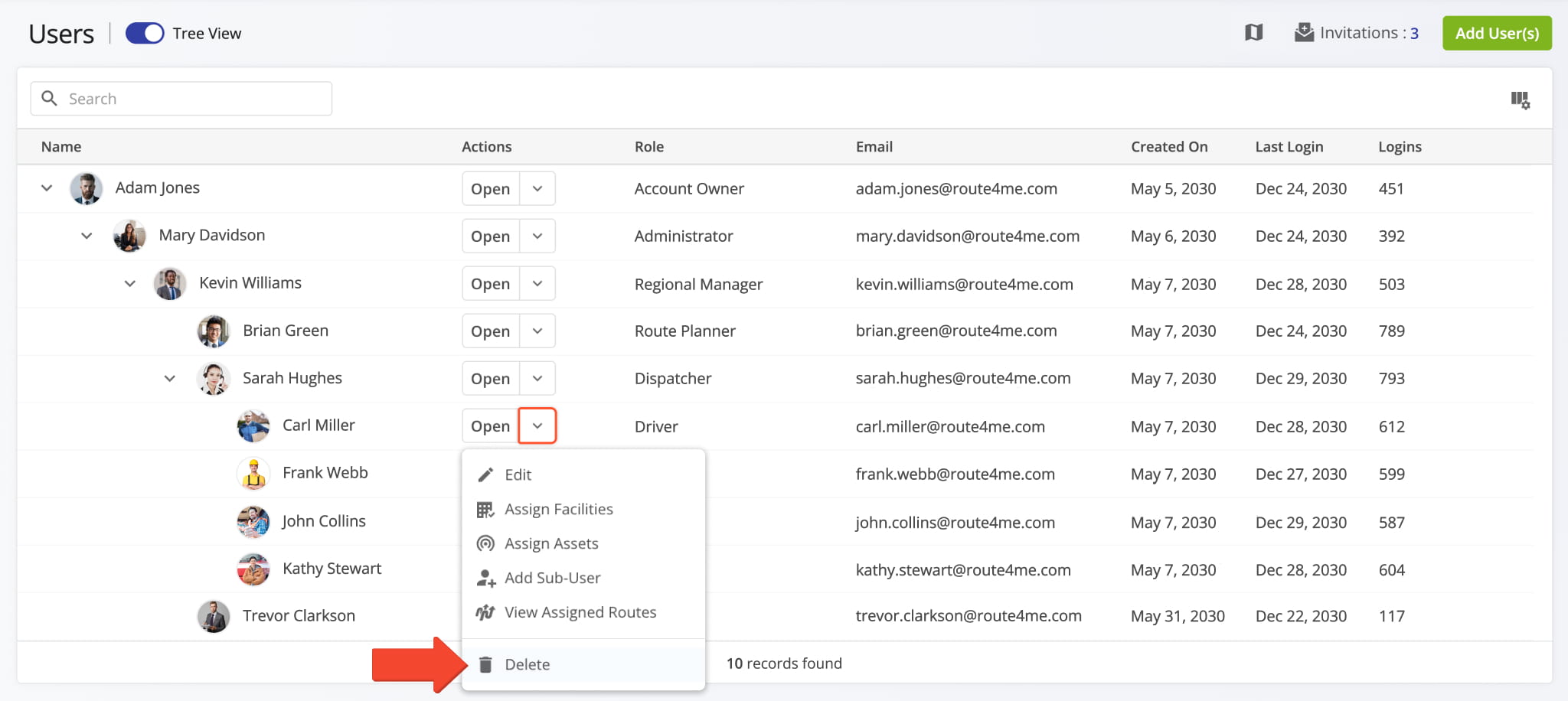This screenshot has height=701, width=1568.
Task: Click the search magnifier icon
Action: (50, 98)
